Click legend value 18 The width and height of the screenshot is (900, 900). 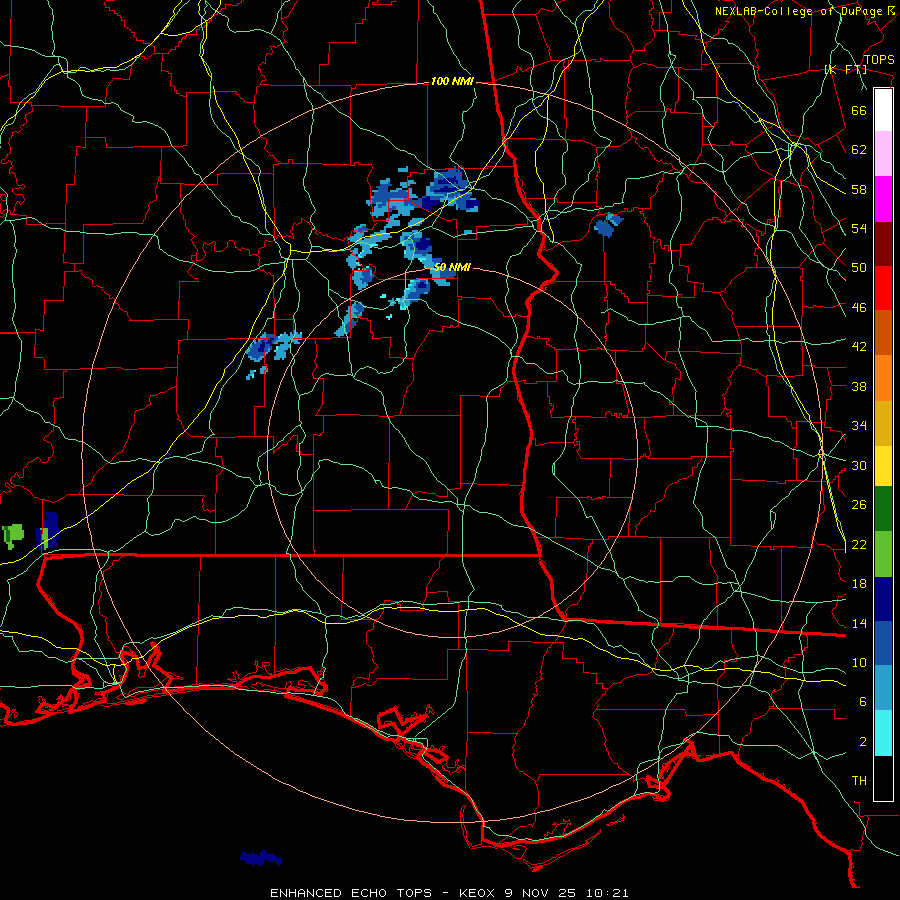859,584
